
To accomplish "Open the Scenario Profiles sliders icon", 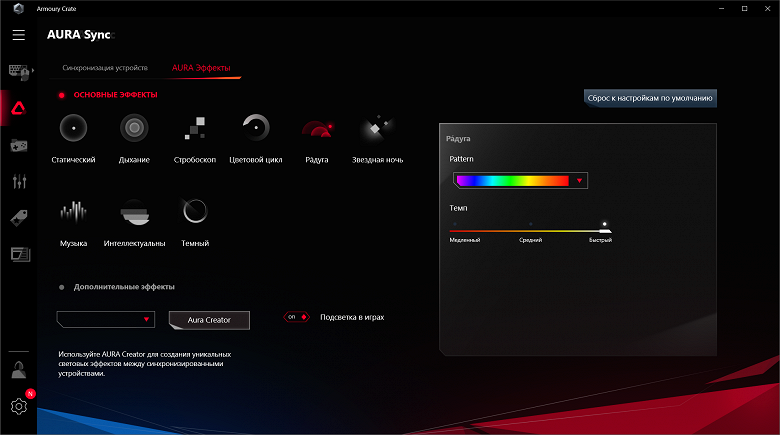I will coord(19,181).
